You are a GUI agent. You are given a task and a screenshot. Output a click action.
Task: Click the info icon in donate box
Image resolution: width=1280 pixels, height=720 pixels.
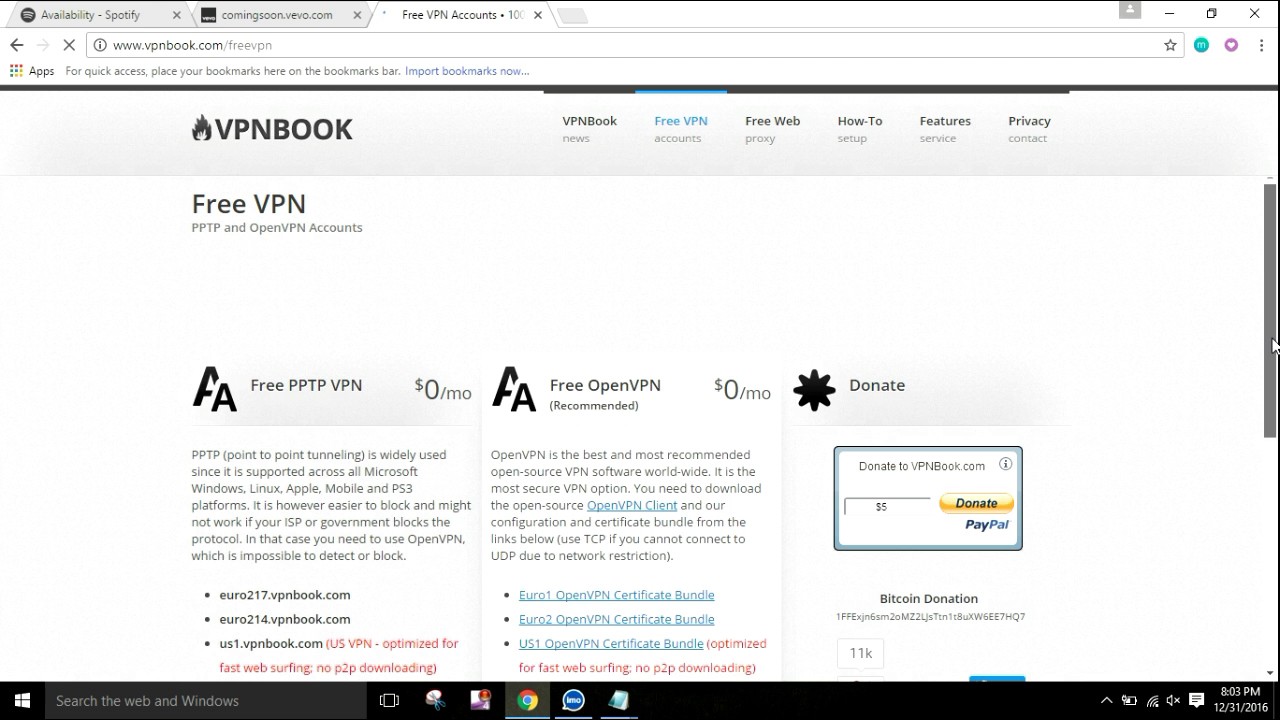(1005, 464)
